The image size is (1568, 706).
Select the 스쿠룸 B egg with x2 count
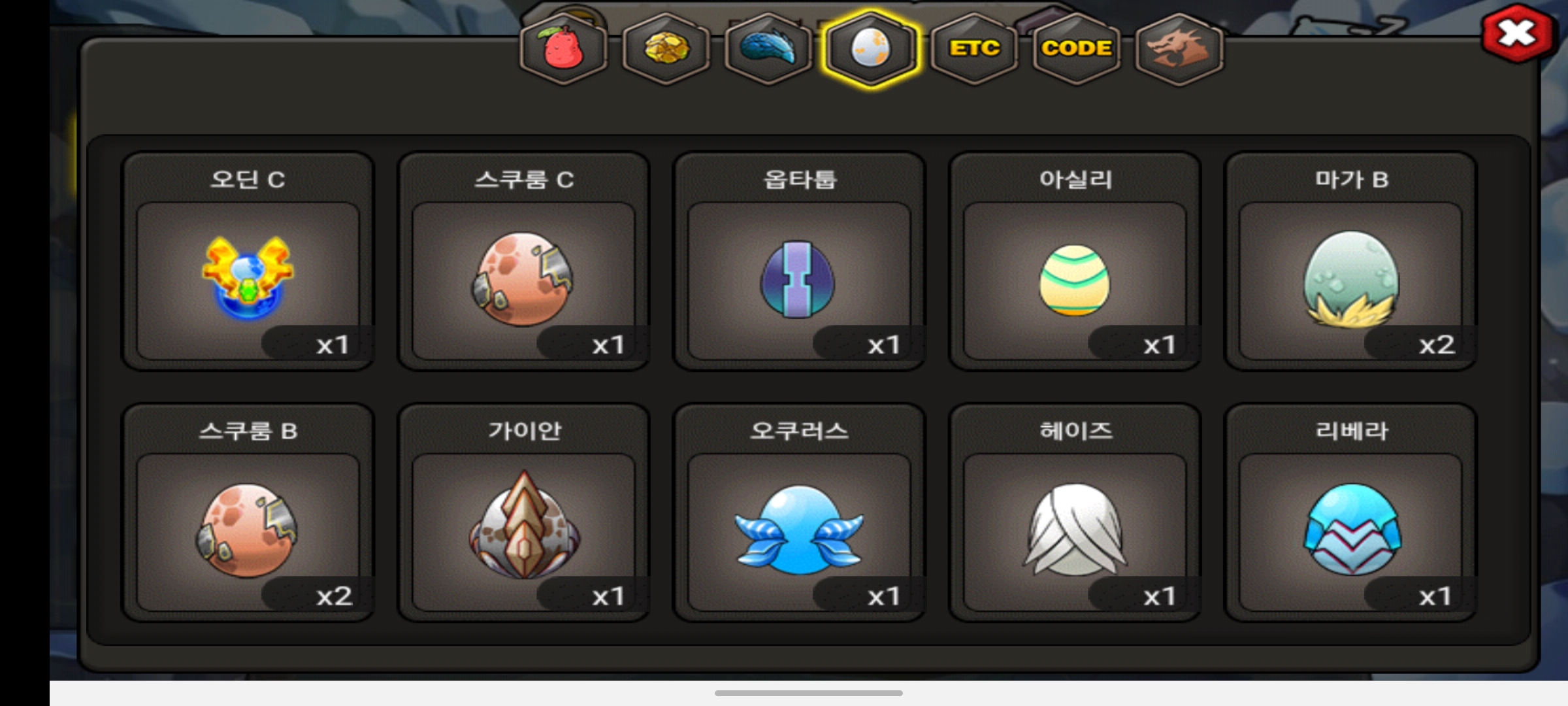[x=248, y=513]
